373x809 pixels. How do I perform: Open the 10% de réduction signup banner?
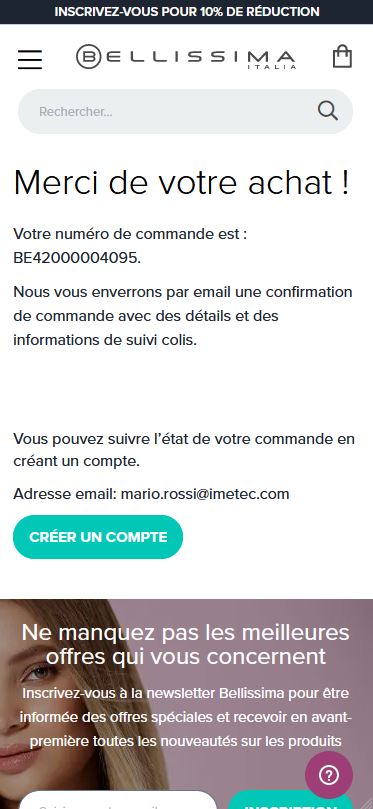[x=186, y=11]
